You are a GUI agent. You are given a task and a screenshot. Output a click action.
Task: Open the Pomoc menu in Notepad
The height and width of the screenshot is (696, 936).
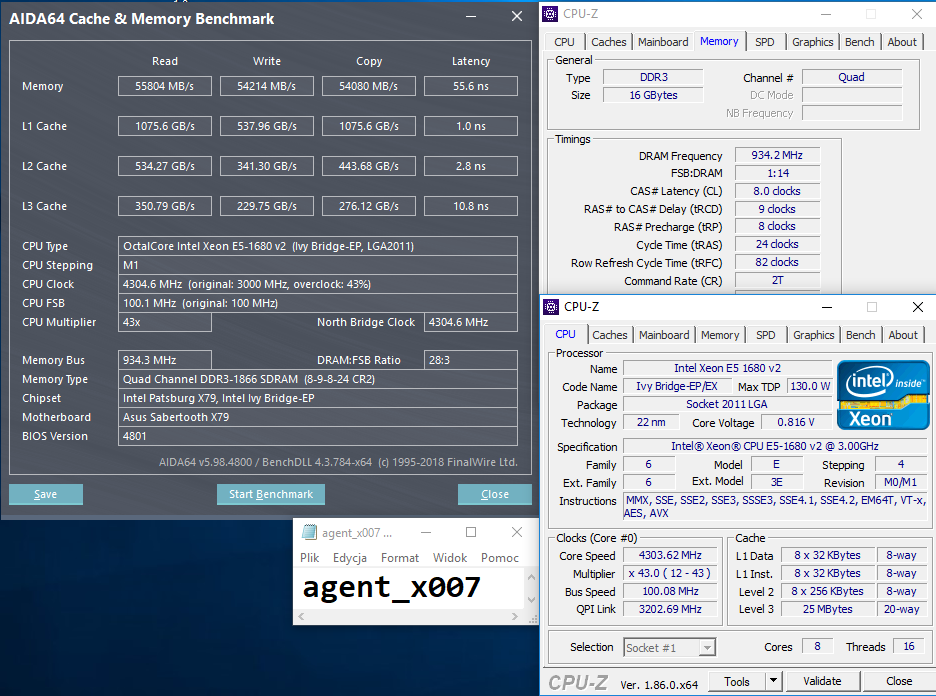click(500, 558)
